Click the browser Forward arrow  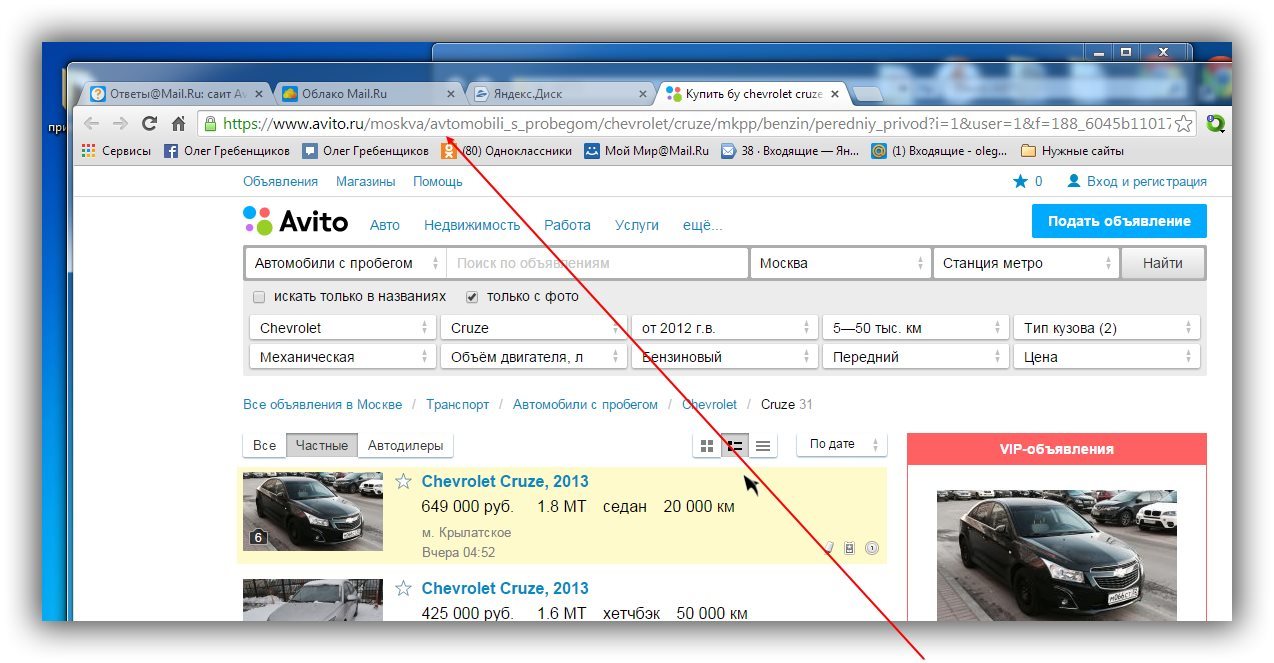point(120,124)
